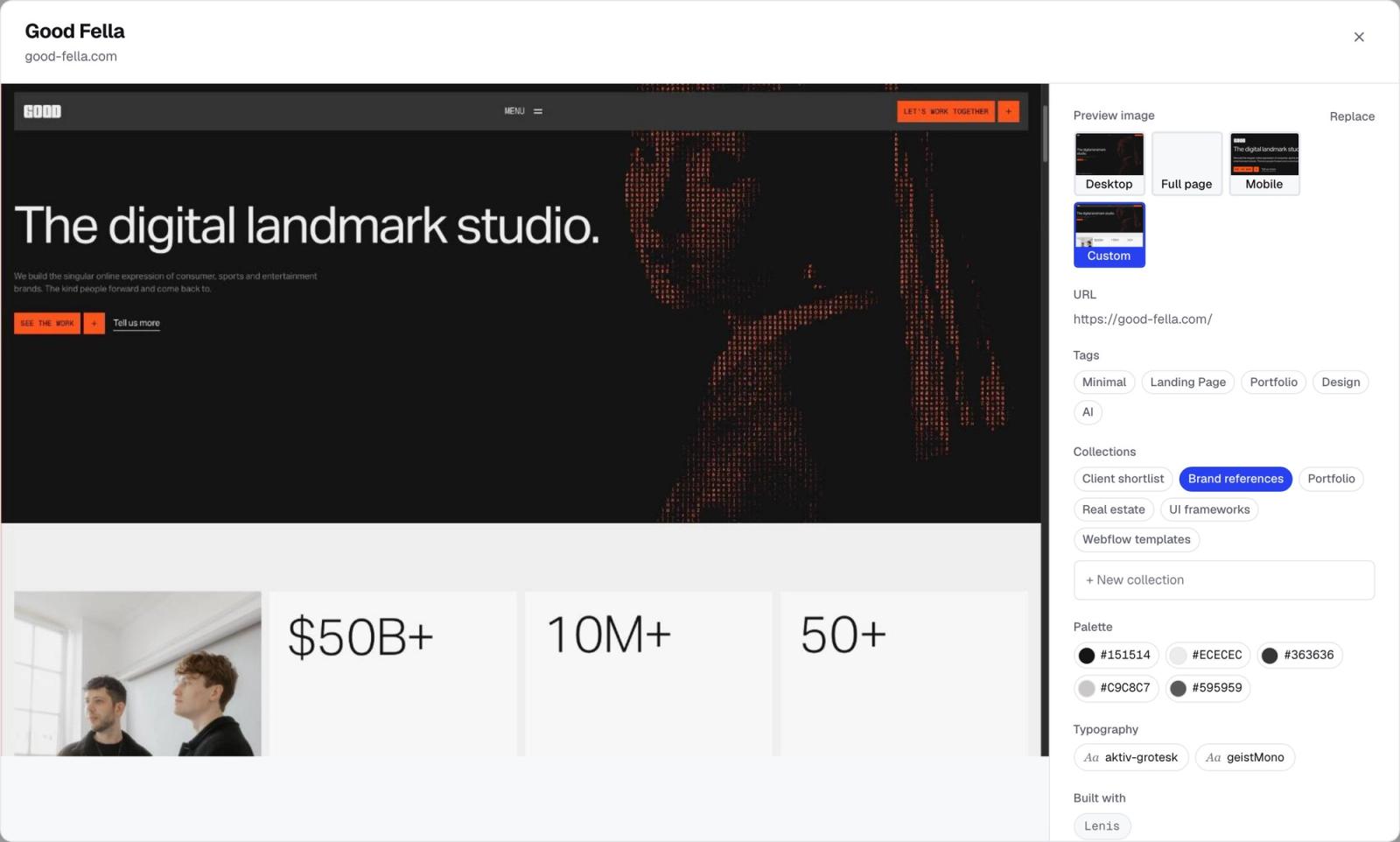Click the Lenis built-with chip
Viewport: 1400px width, 842px height.
pos(1102,826)
